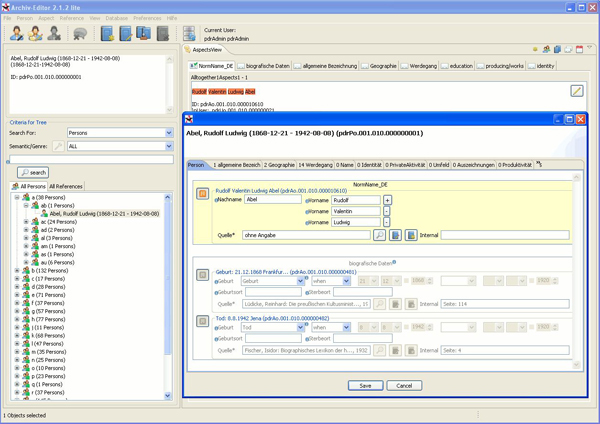600x424 pixels.
Task: Open the Database menu
Action: point(116,18)
